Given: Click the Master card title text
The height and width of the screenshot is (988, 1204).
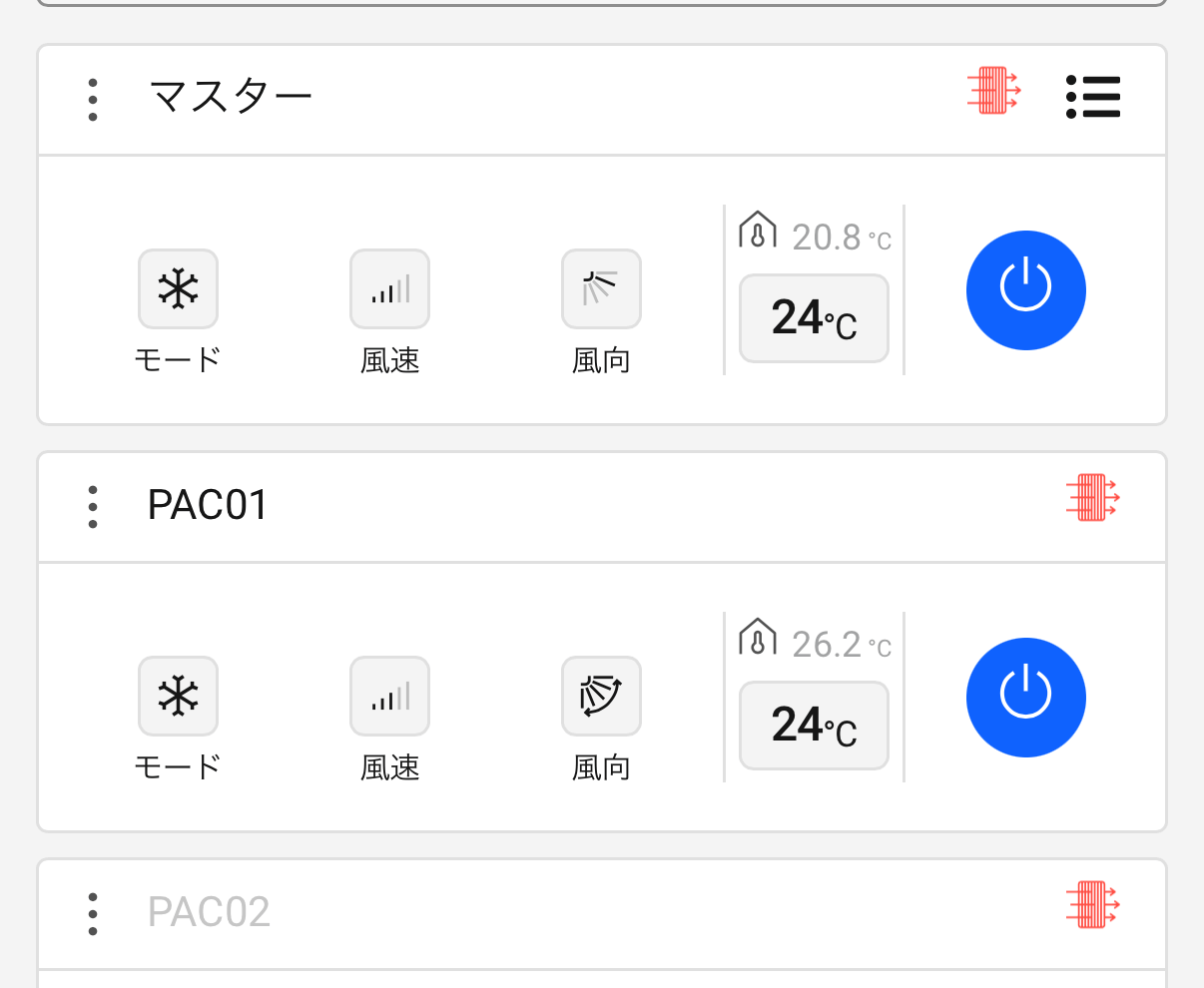Looking at the screenshot, I should click(x=231, y=98).
